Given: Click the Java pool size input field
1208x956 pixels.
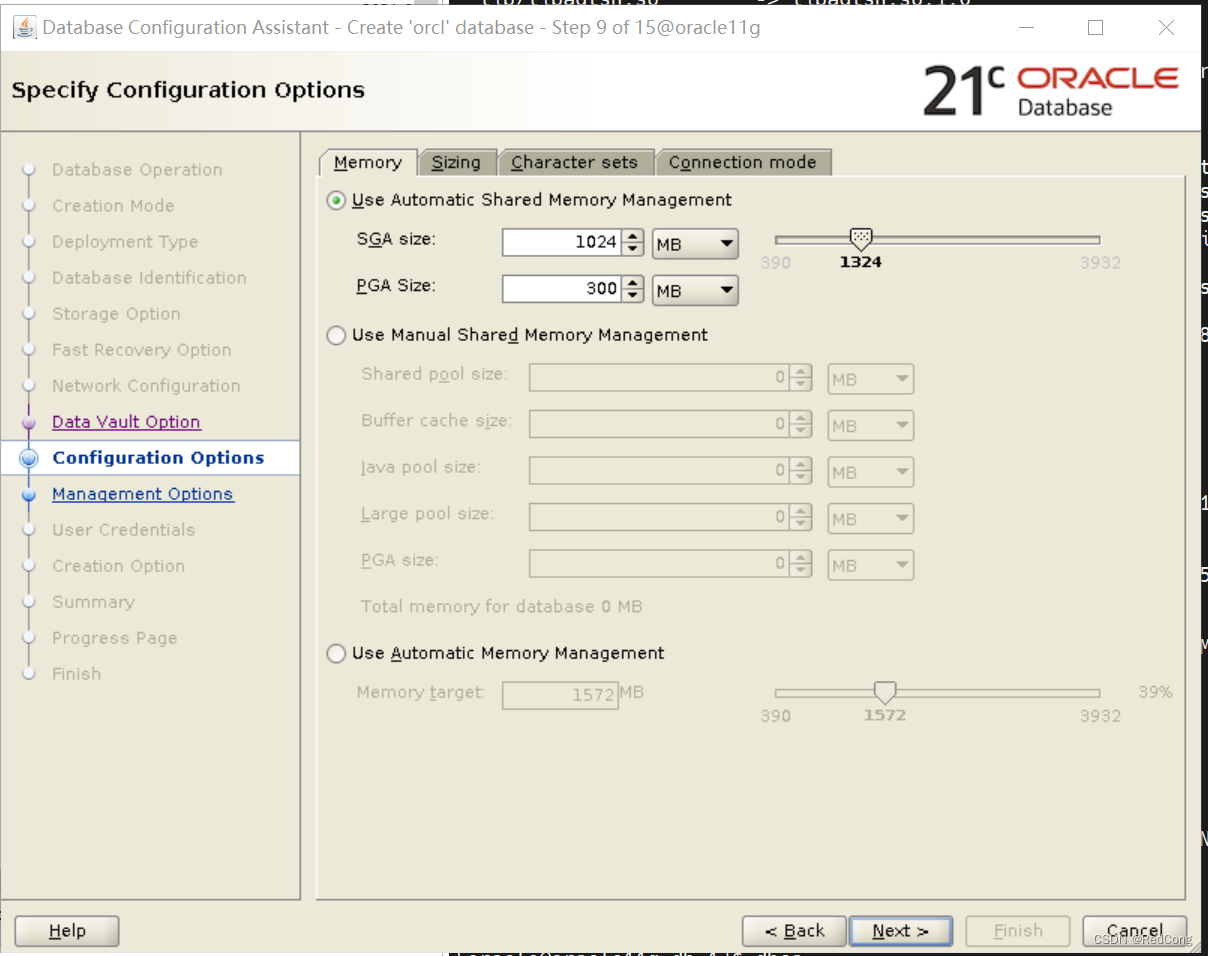Looking at the screenshot, I should coord(659,471).
